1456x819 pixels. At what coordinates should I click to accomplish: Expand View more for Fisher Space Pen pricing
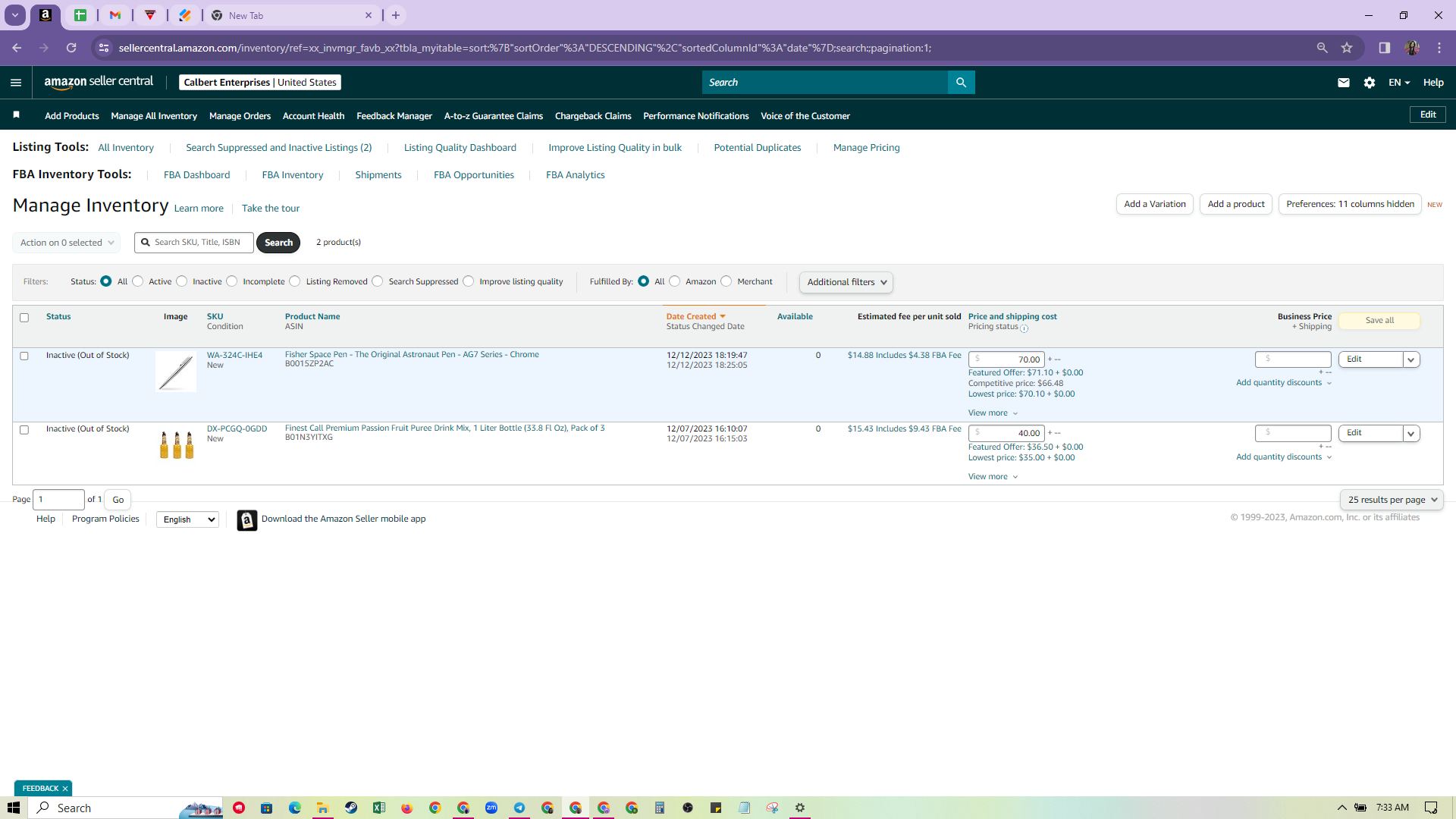pos(993,413)
